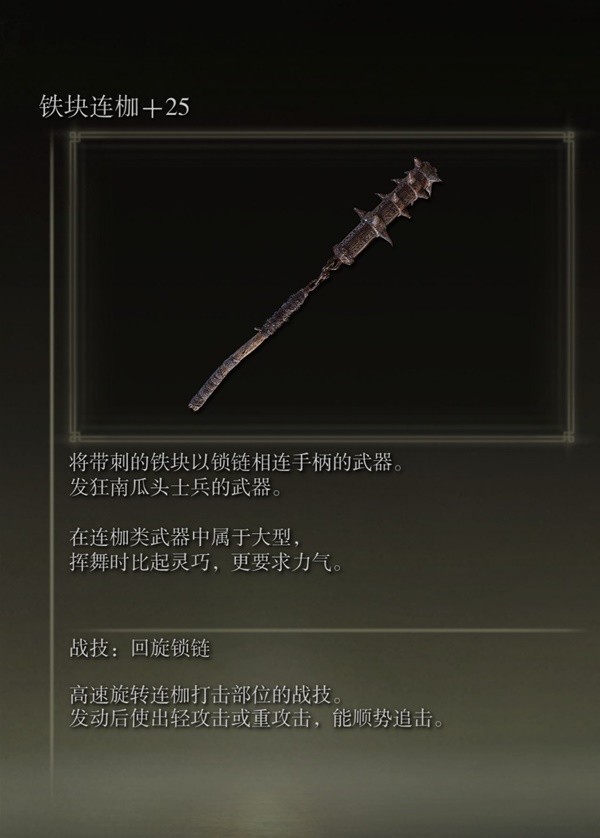Click the chain link connecting head and handle
This screenshot has width=600, height=838.
[x=322, y=275]
